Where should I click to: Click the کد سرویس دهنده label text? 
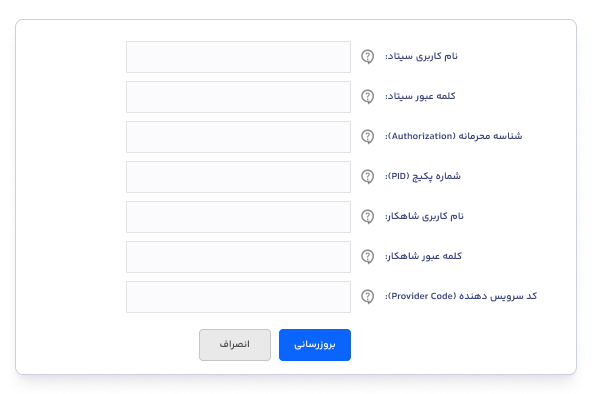coord(498,296)
